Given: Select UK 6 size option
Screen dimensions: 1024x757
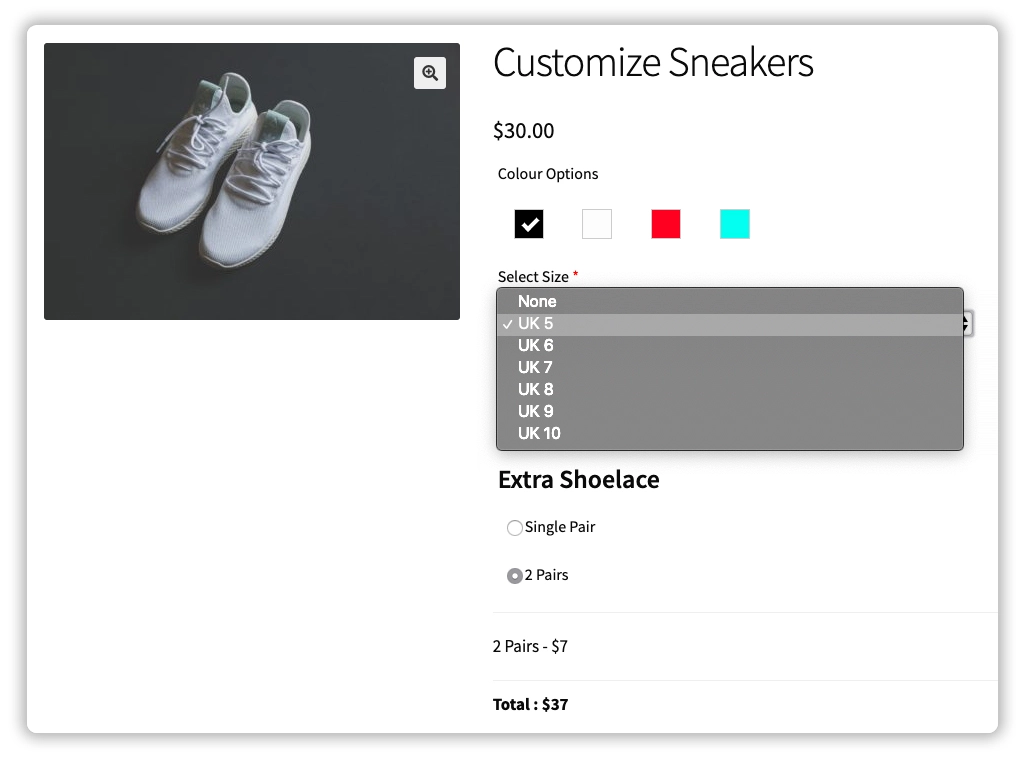Looking at the screenshot, I should click(536, 346).
